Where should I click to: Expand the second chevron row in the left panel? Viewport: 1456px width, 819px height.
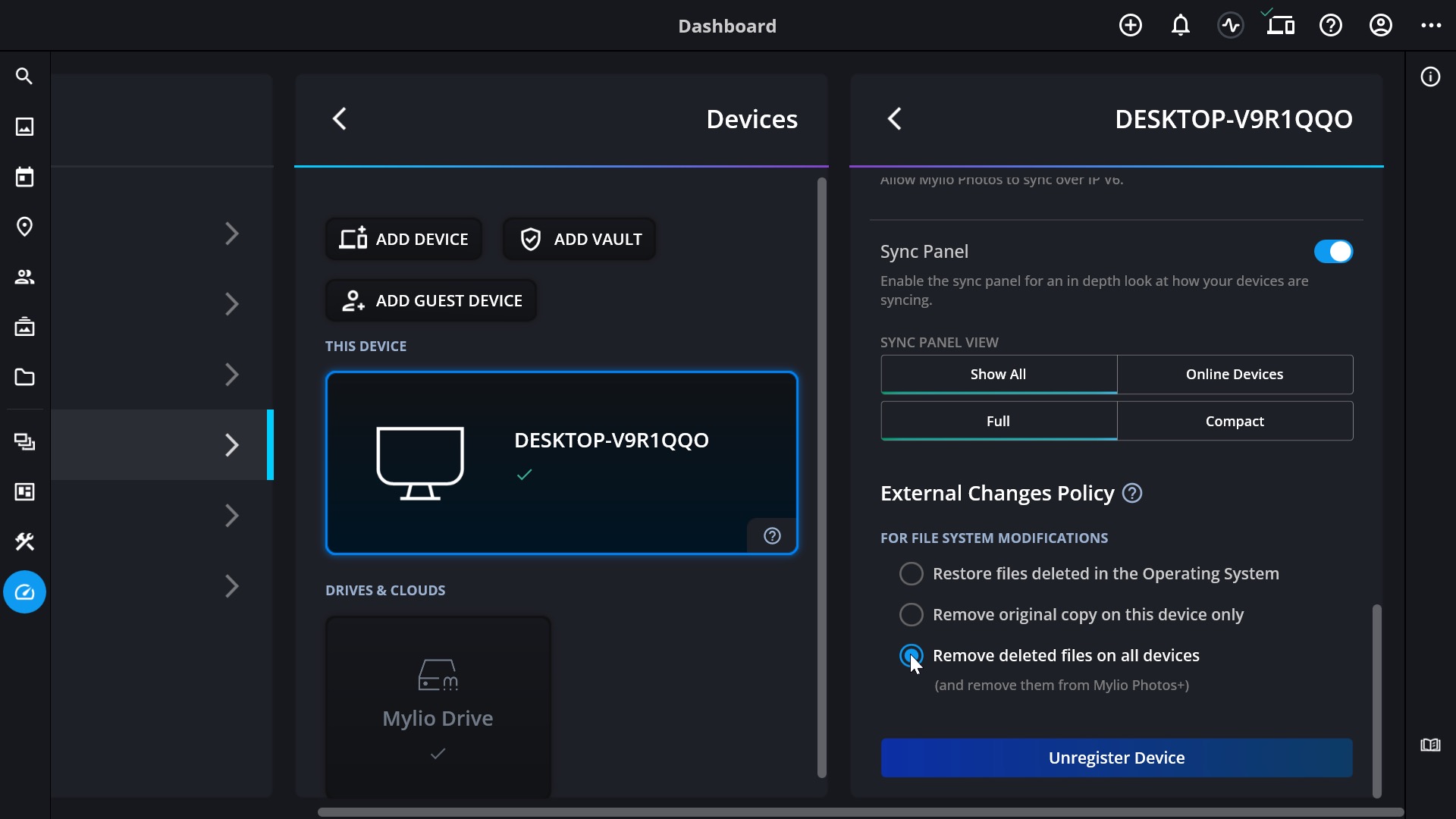coord(232,304)
